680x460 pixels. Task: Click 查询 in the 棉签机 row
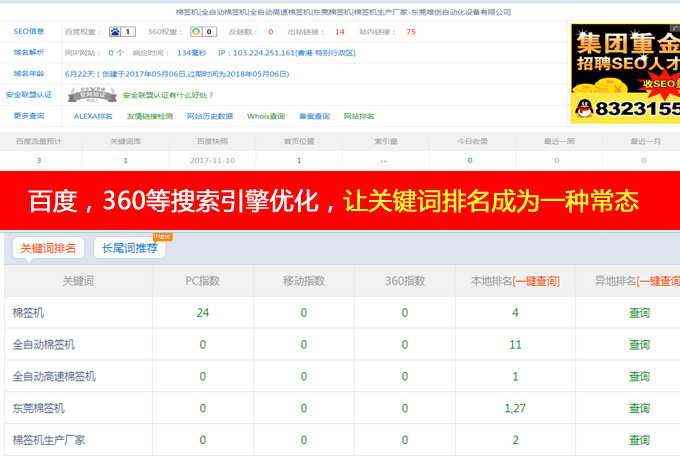[640, 313]
